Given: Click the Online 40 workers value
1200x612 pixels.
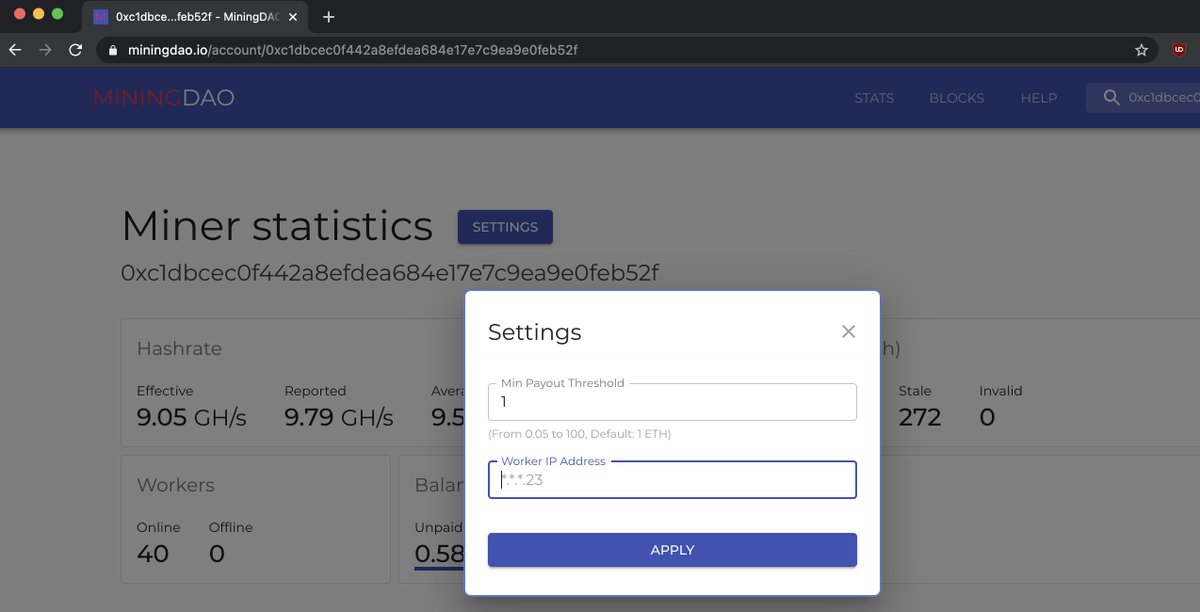Looking at the screenshot, I should [153, 553].
